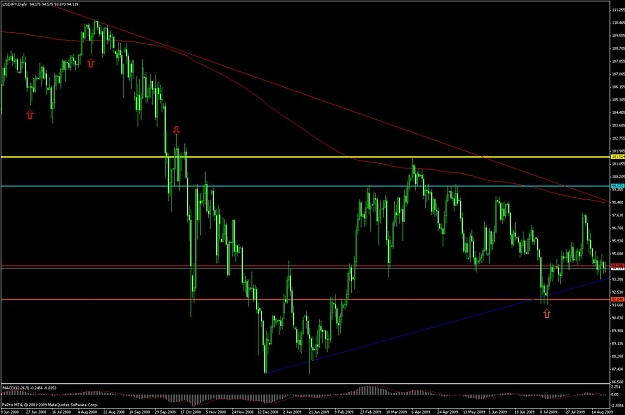This screenshot has height=415, width=625.
Task: Select the yellow horizontal line object
Action: coord(305,157)
